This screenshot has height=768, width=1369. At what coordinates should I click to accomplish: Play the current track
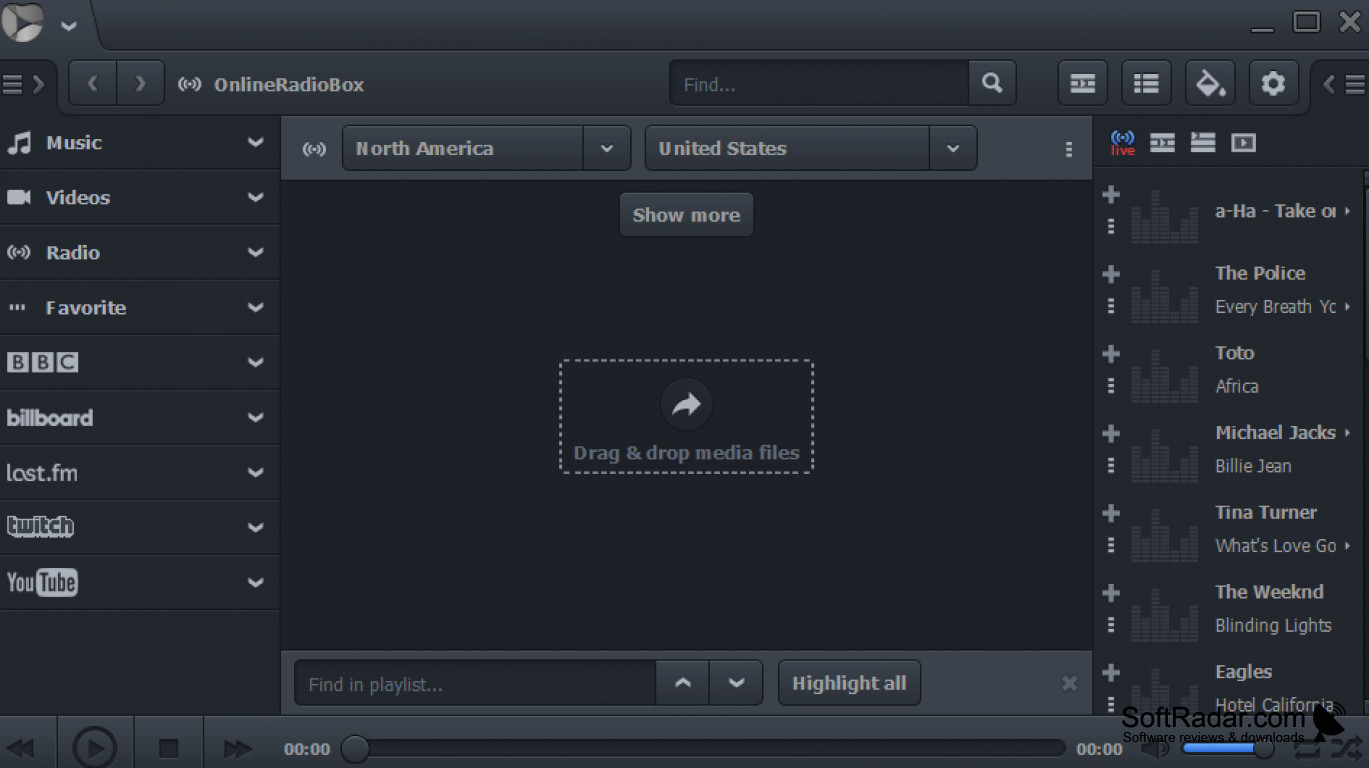click(x=95, y=747)
